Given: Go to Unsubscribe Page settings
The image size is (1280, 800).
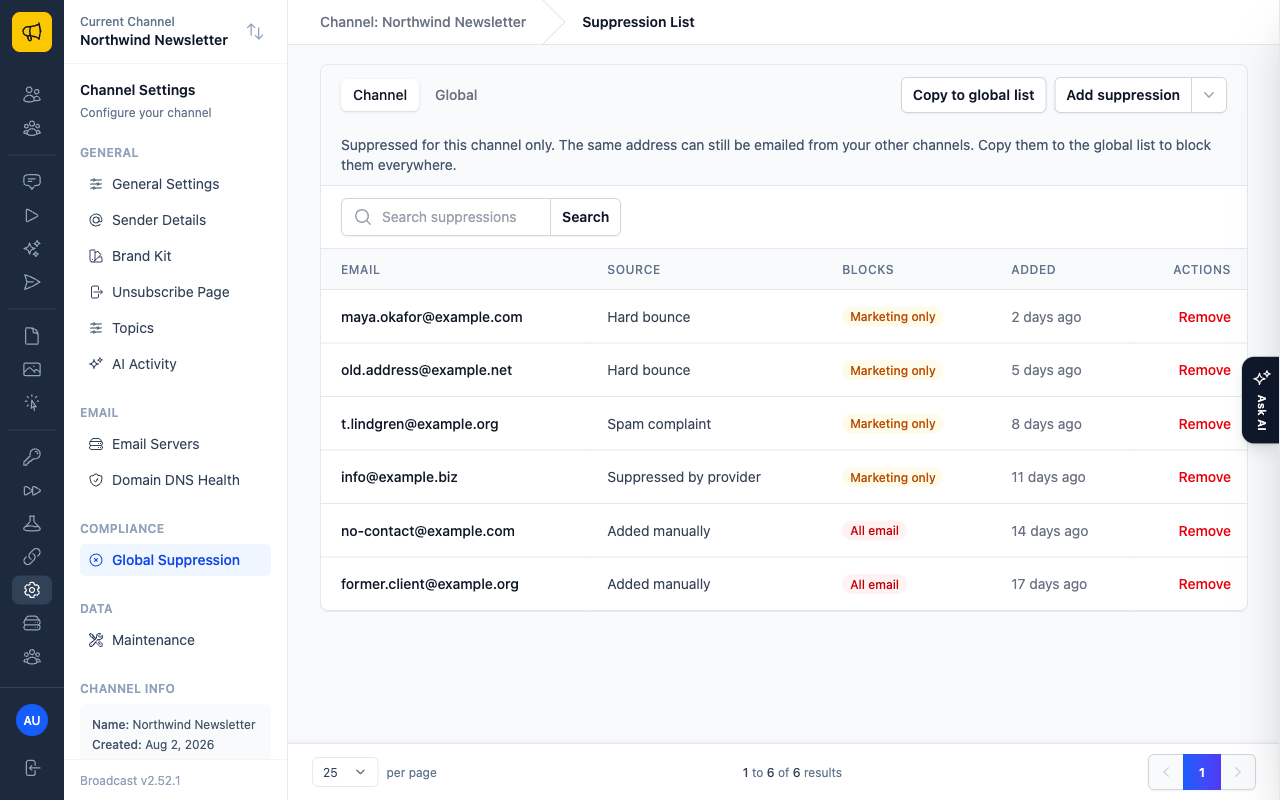Looking at the screenshot, I should point(175,292).
